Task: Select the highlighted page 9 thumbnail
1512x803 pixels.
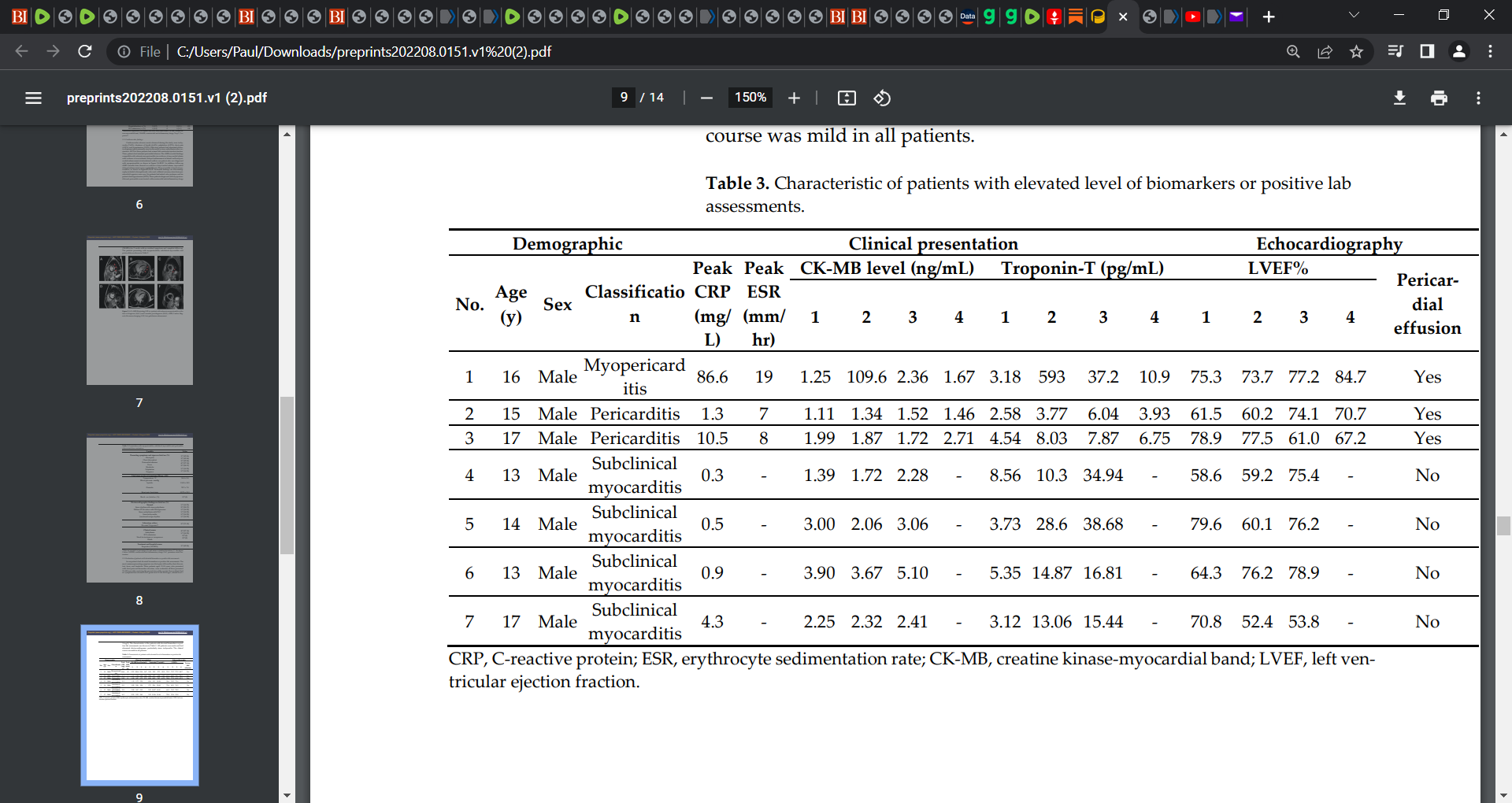Action: 139,705
